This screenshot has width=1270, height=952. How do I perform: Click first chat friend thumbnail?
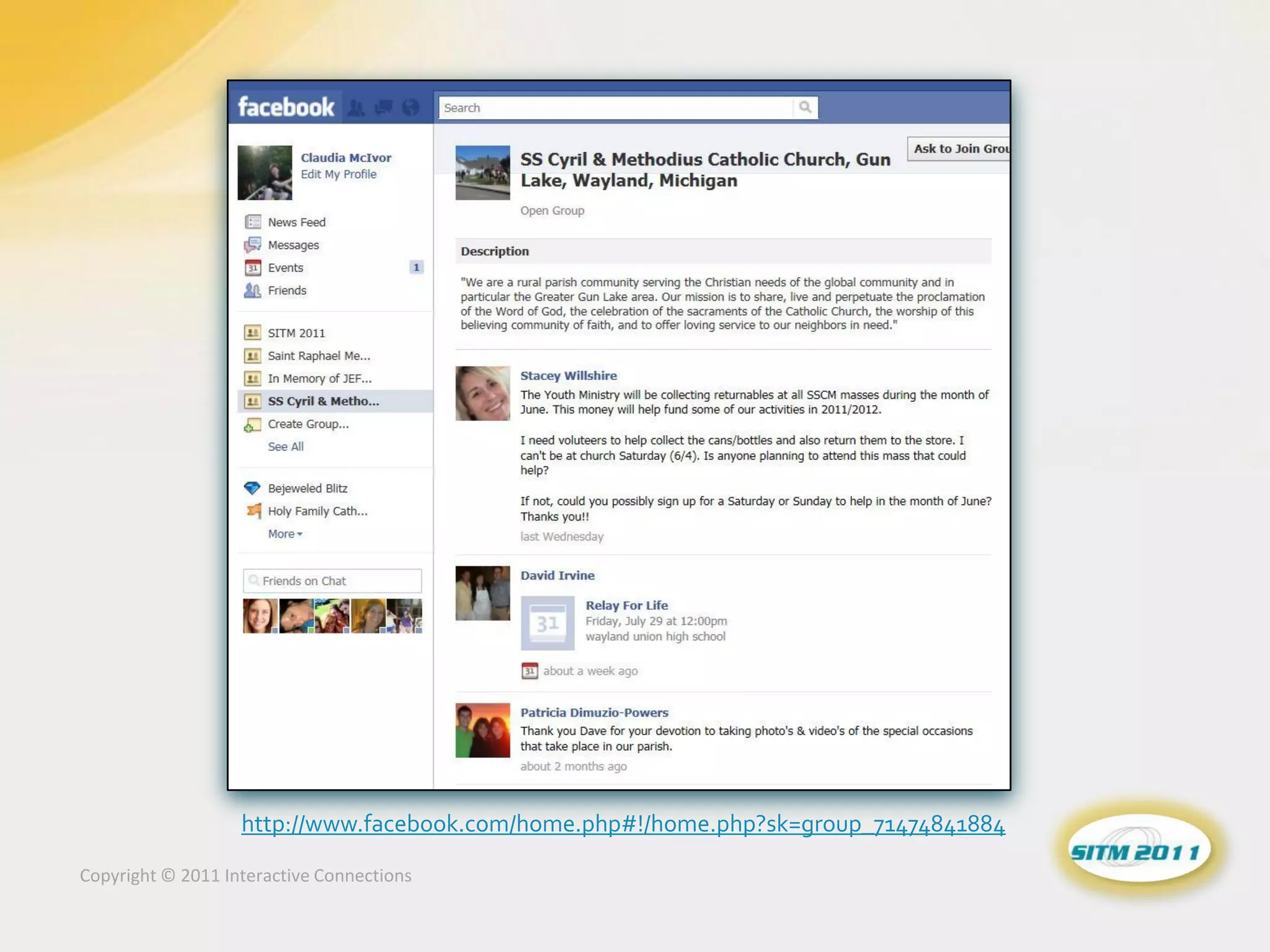(260, 615)
